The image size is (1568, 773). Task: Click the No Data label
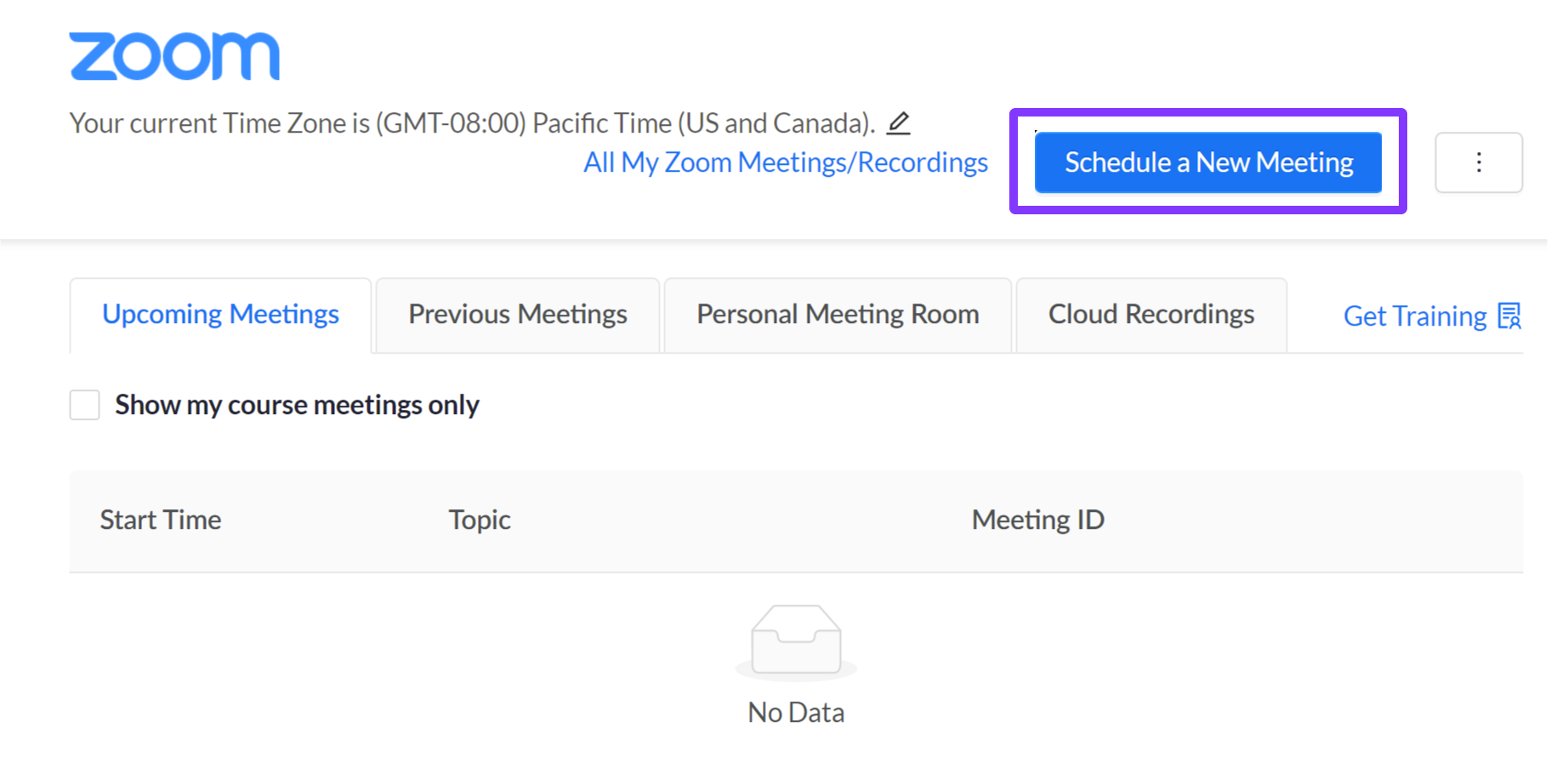(x=794, y=712)
